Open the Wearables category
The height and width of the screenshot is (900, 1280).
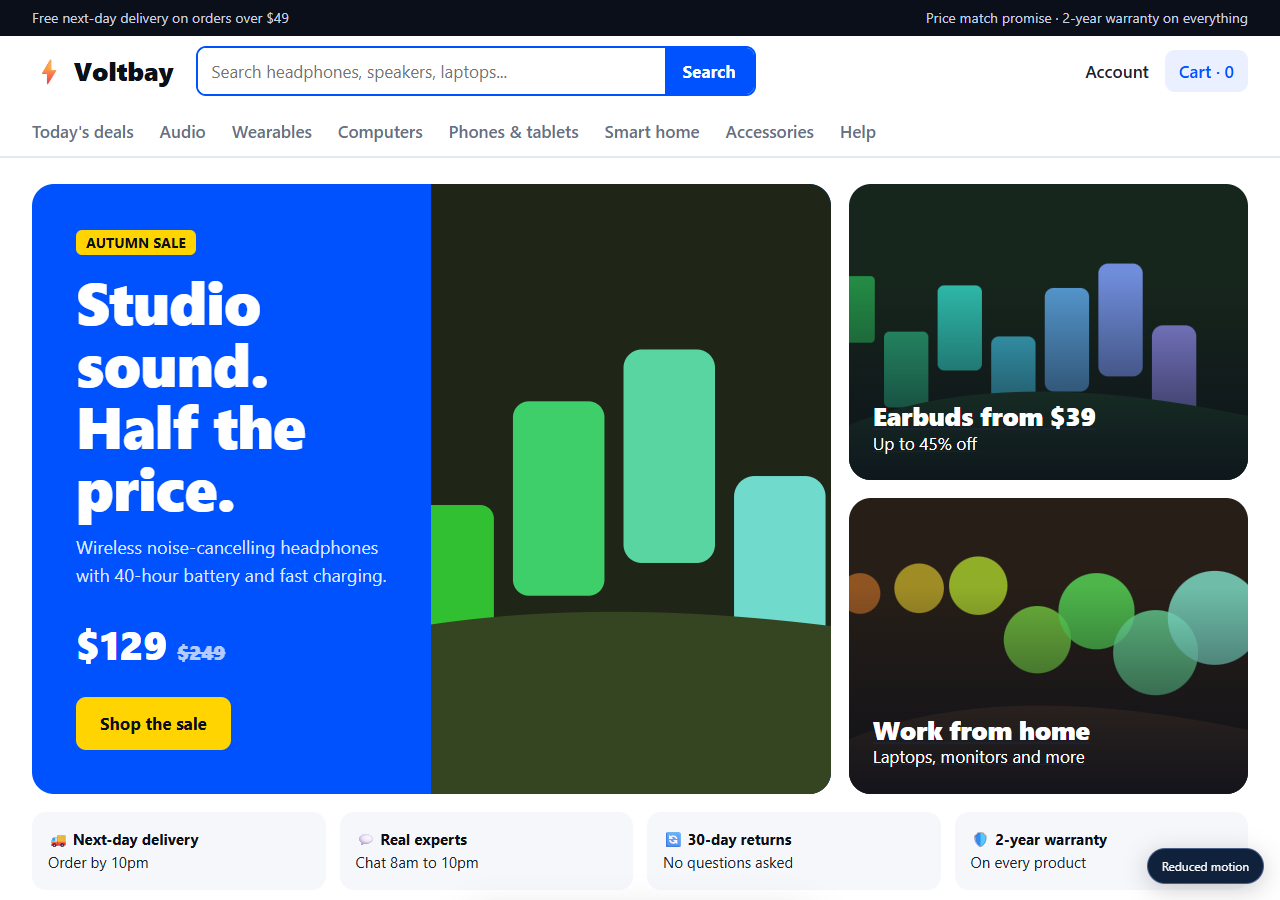[272, 132]
